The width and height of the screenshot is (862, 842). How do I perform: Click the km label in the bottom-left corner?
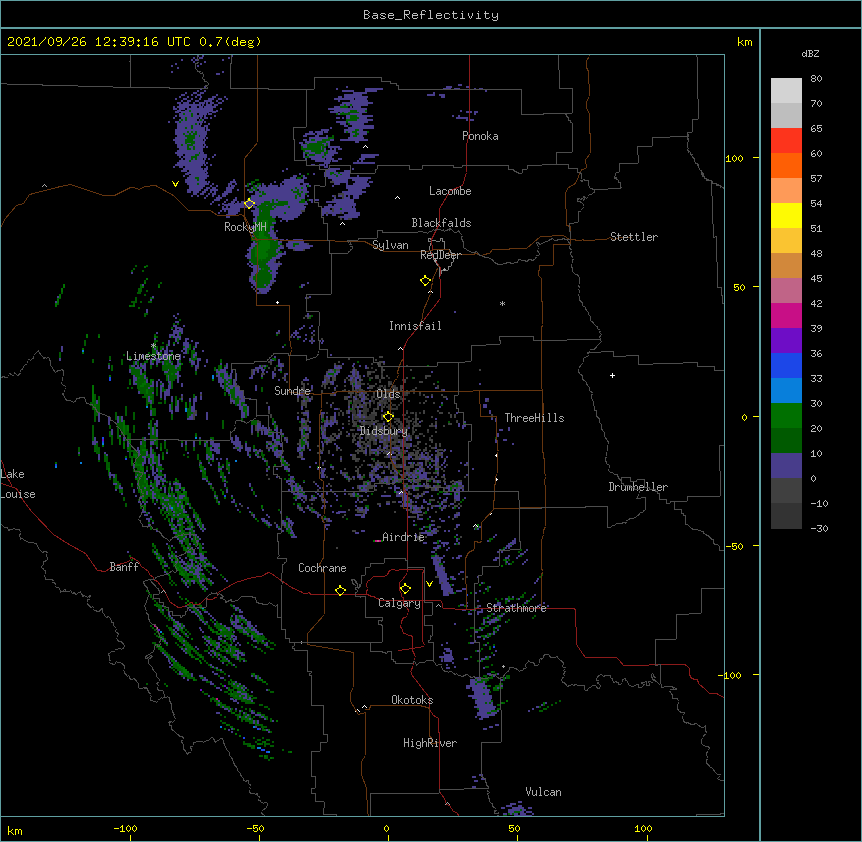click(15, 830)
